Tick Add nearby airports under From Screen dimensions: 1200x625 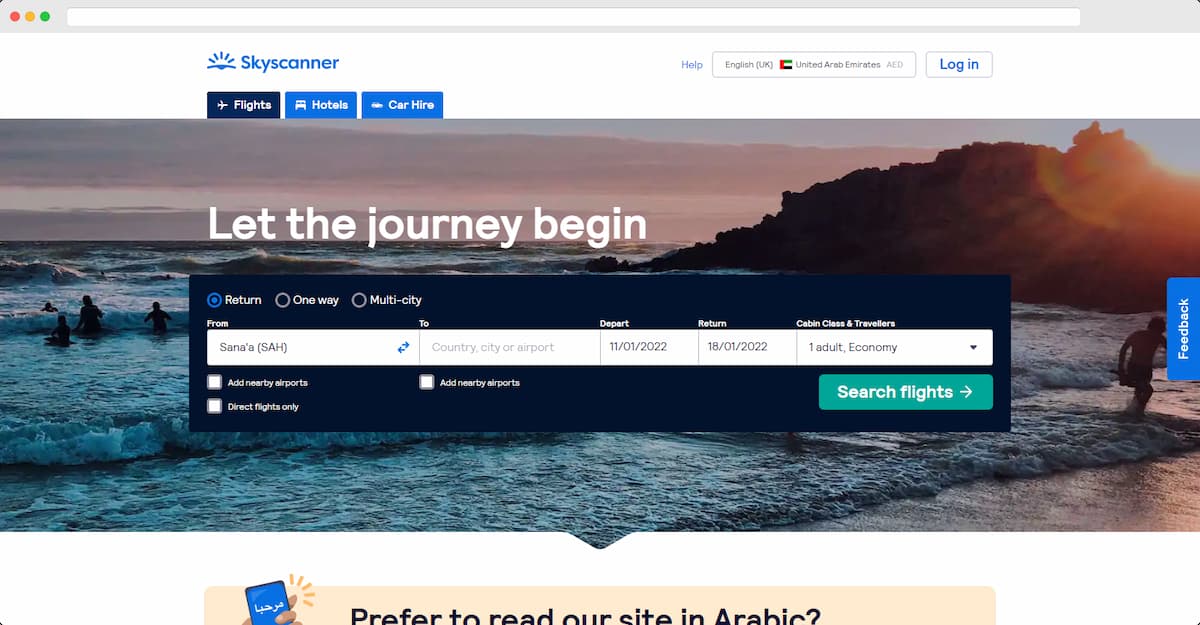pyautogui.click(x=214, y=382)
